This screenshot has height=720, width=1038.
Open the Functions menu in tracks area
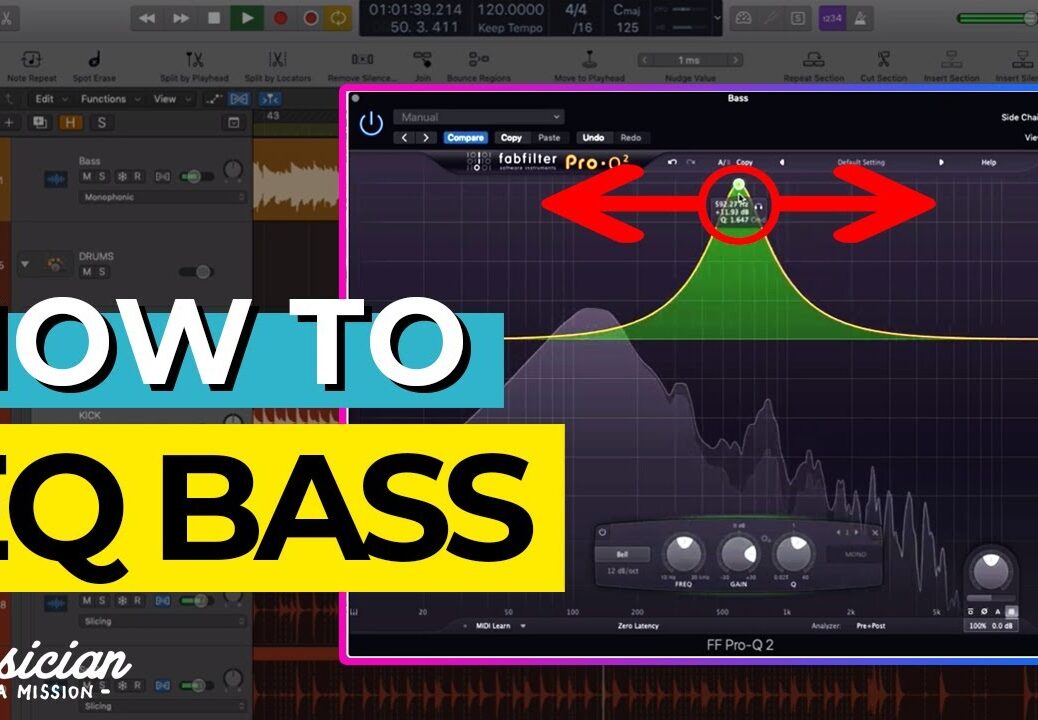[x=110, y=99]
